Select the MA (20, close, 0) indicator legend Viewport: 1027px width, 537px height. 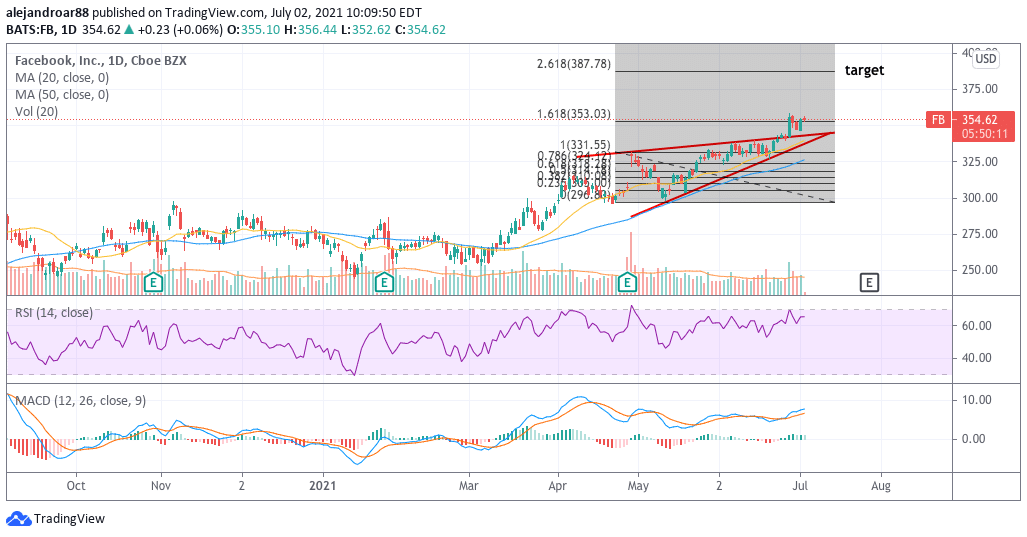pos(62,78)
